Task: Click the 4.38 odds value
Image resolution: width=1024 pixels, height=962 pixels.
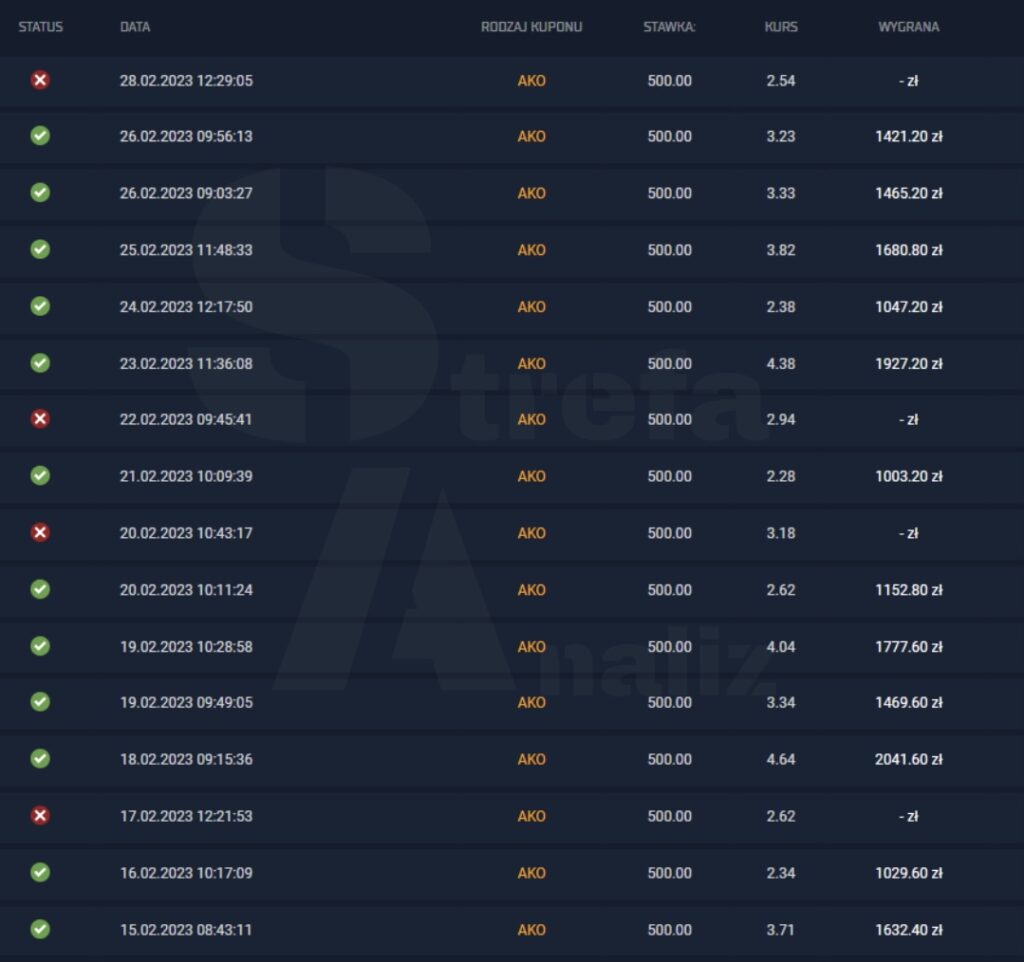Action: tap(781, 364)
